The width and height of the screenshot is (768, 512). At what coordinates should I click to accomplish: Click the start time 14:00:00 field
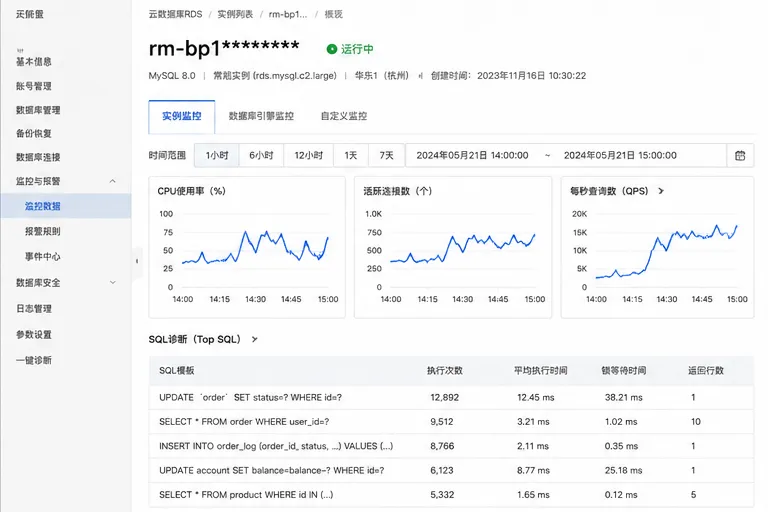pos(472,155)
